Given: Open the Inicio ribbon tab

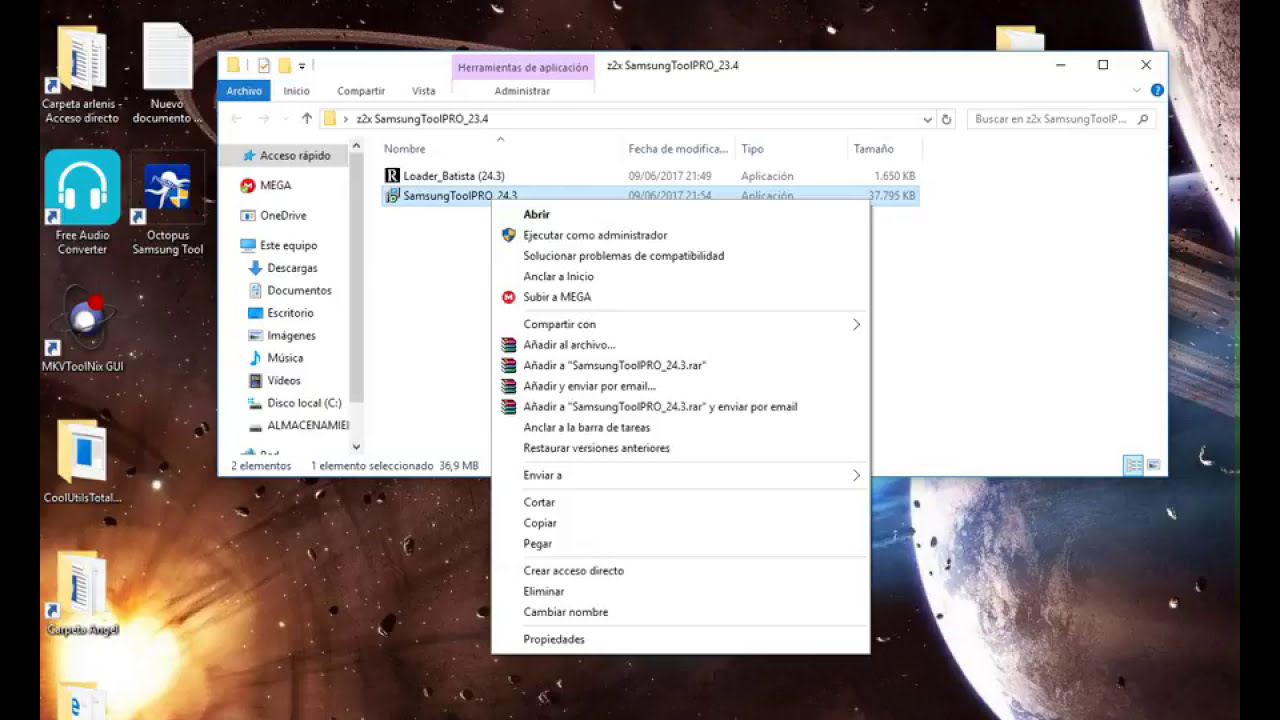Looking at the screenshot, I should point(296,91).
